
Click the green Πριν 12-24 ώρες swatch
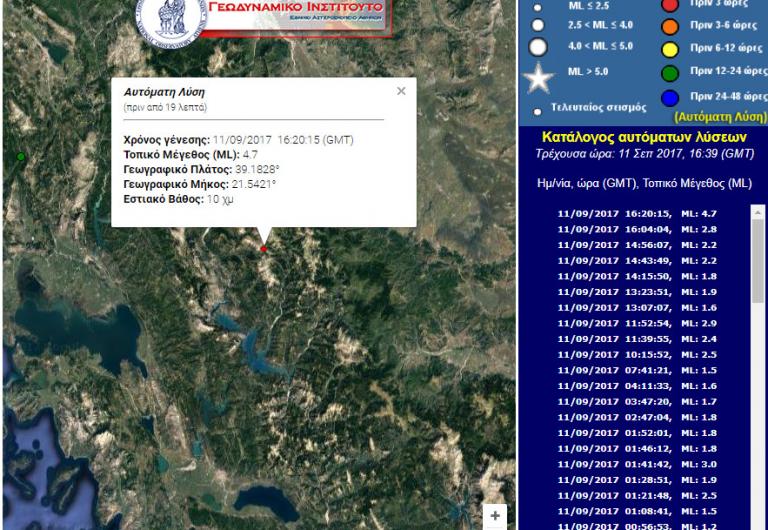click(670, 73)
